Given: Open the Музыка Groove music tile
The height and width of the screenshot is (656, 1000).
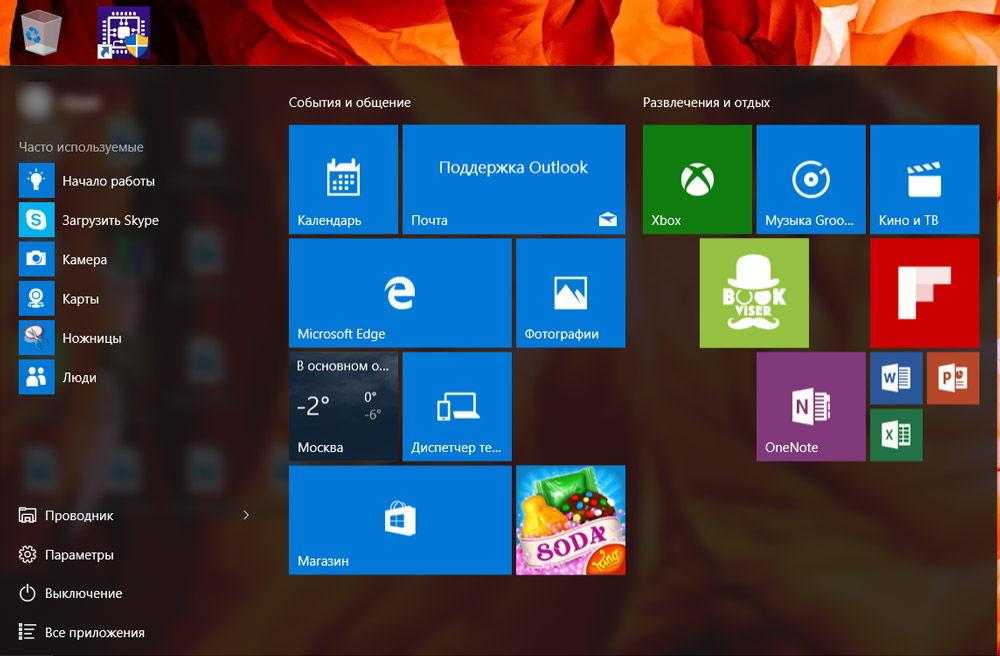Looking at the screenshot, I should click(x=810, y=179).
